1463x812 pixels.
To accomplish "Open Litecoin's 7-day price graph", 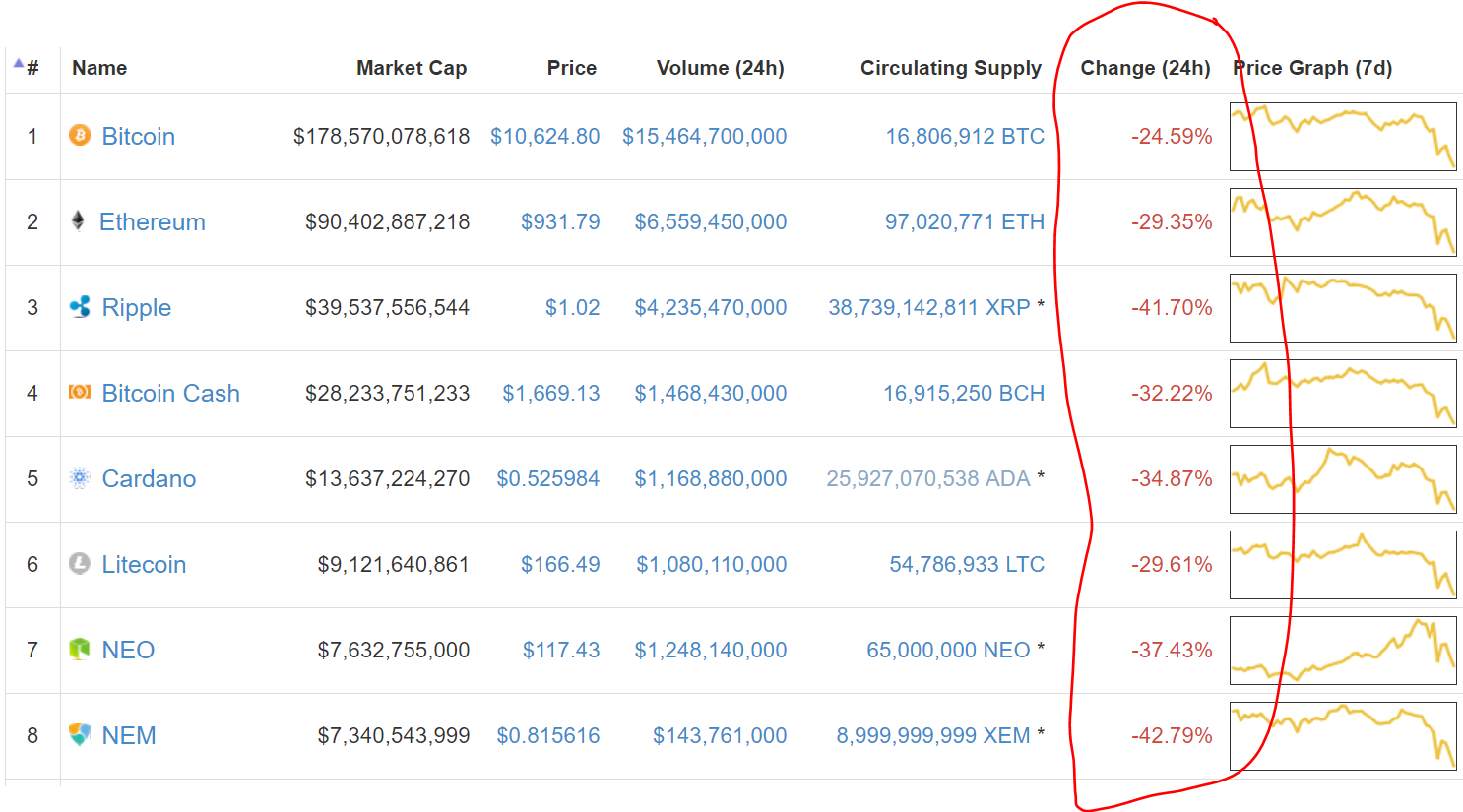I will point(1343,565).
